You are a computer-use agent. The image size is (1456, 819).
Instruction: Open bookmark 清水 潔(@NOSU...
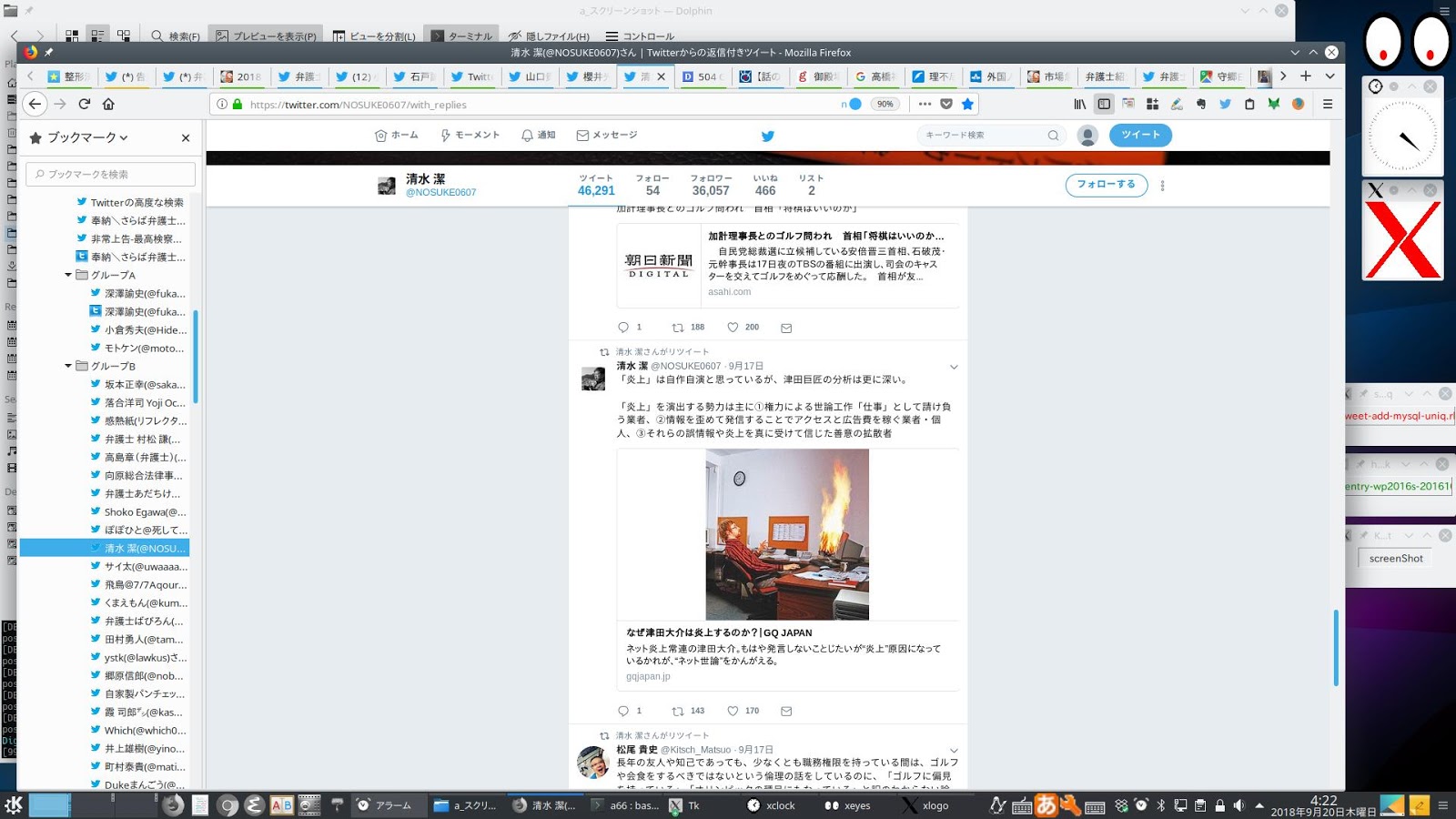coord(139,548)
